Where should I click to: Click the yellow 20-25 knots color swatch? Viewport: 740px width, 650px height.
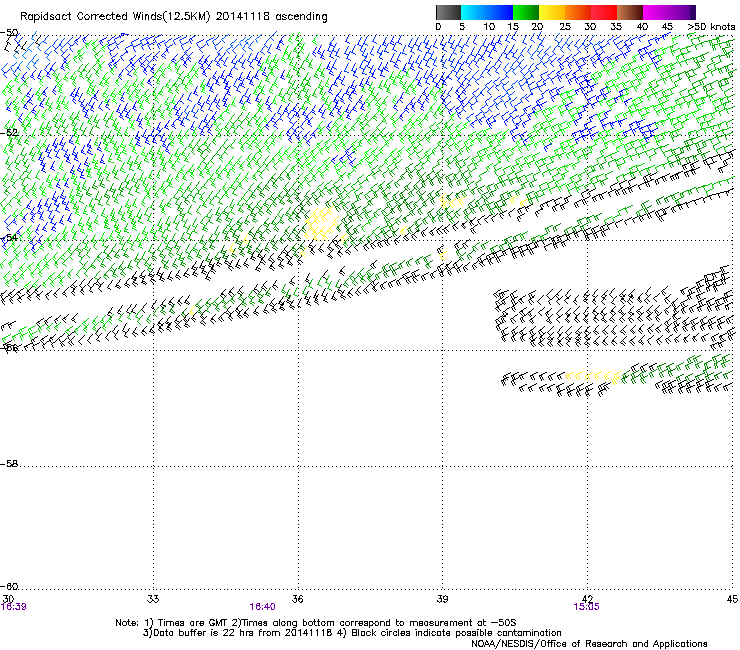coord(552,12)
